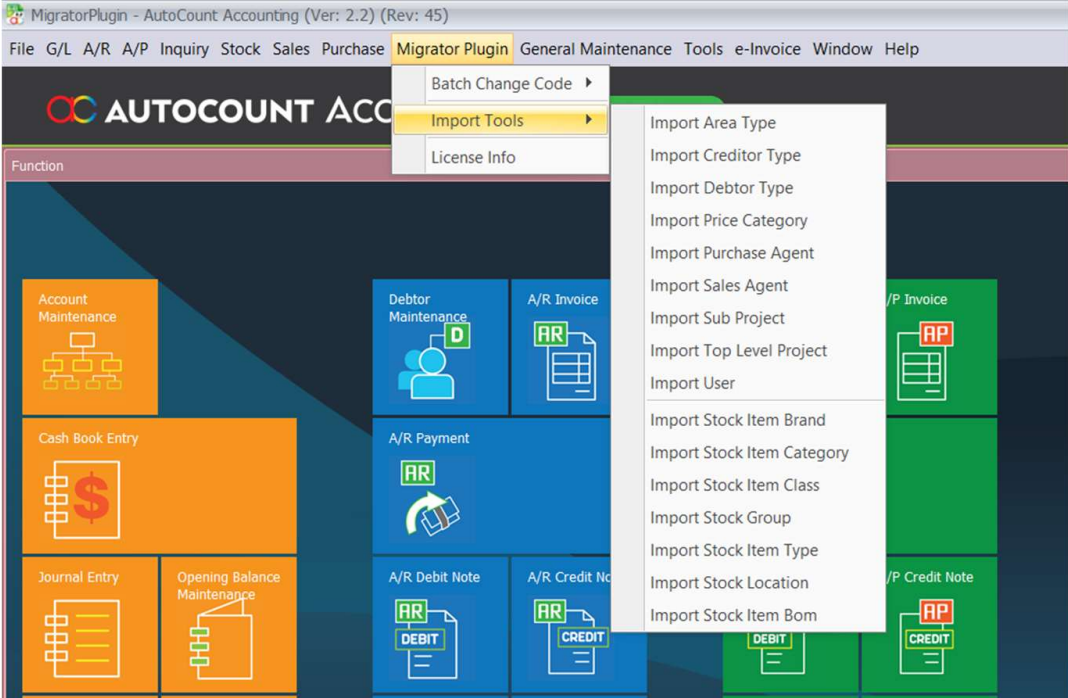Screen dimensions: 1068x698
Task: Click the AutoCount app icon in title bar
Action: [14, 14]
